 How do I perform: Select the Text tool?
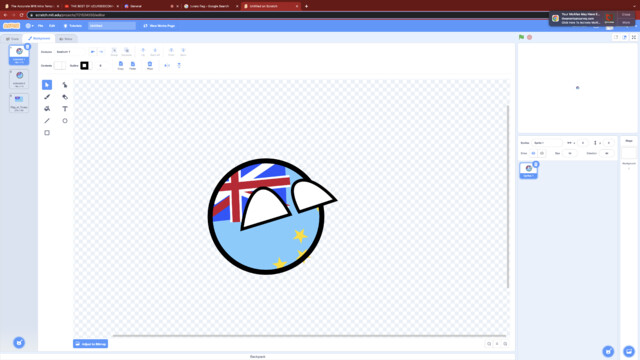click(x=64, y=109)
